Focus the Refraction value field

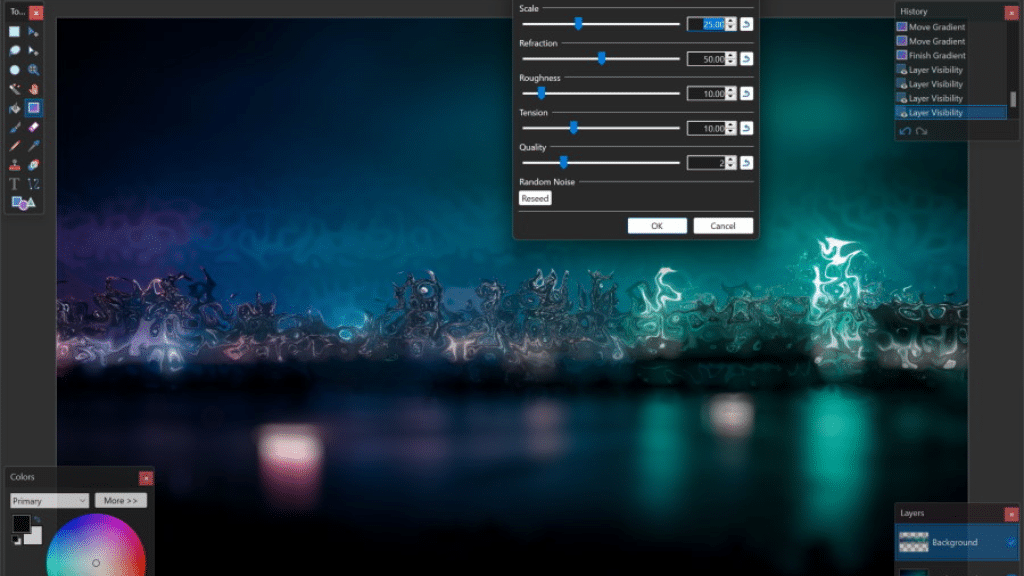(x=706, y=59)
